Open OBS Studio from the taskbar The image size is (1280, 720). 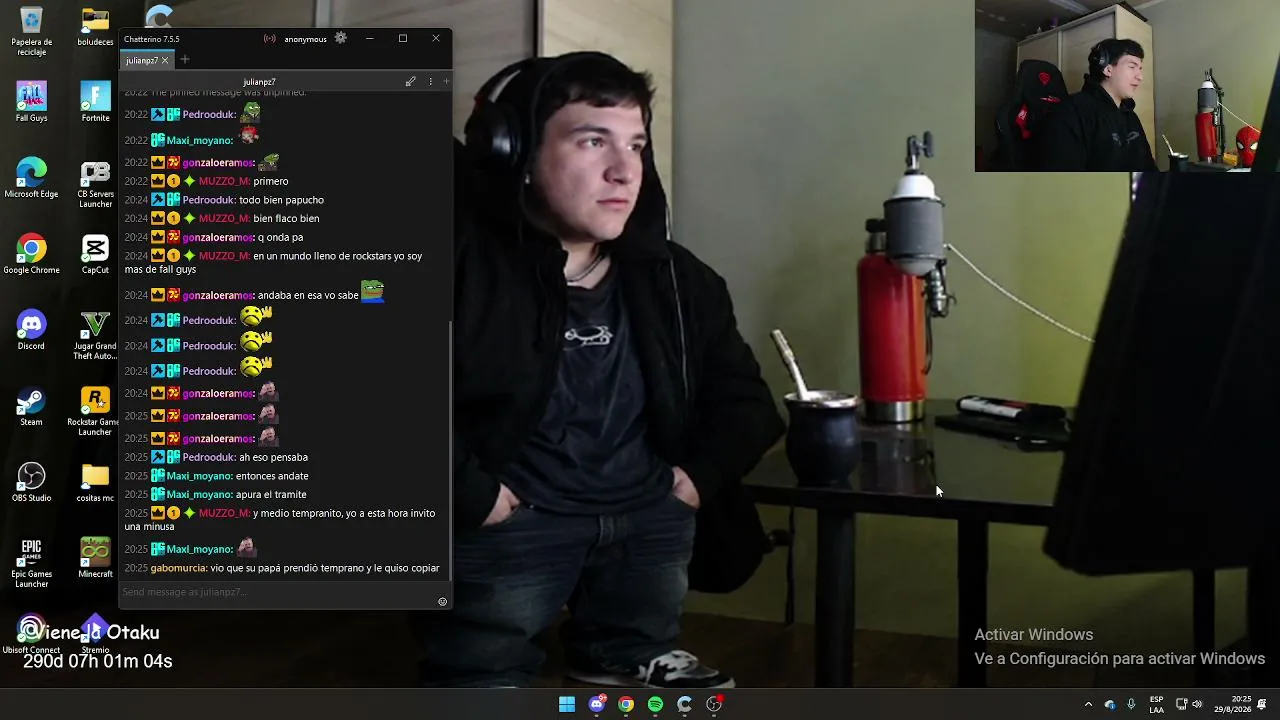click(x=714, y=704)
